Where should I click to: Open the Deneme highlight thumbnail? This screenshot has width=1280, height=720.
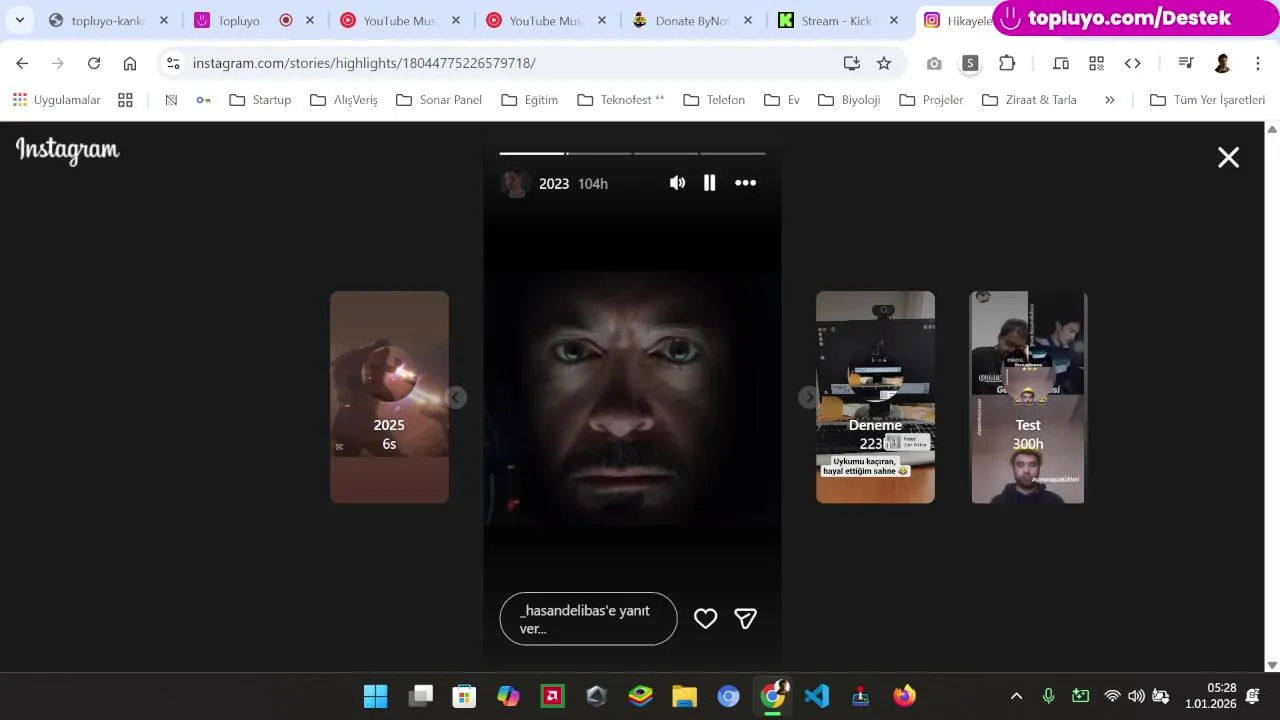pyautogui.click(x=875, y=397)
